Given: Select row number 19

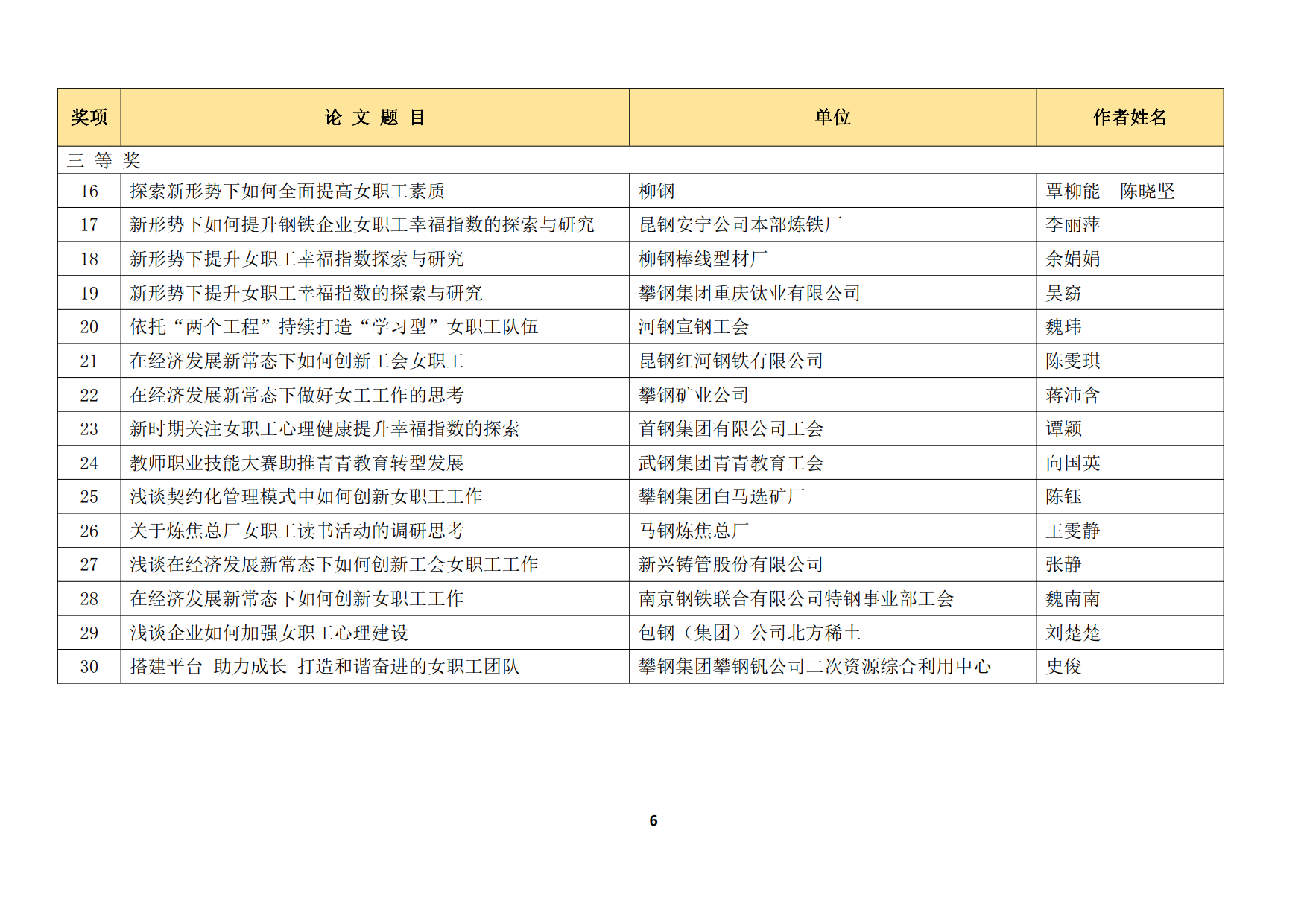Looking at the screenshot, I should tap(89, 294).
